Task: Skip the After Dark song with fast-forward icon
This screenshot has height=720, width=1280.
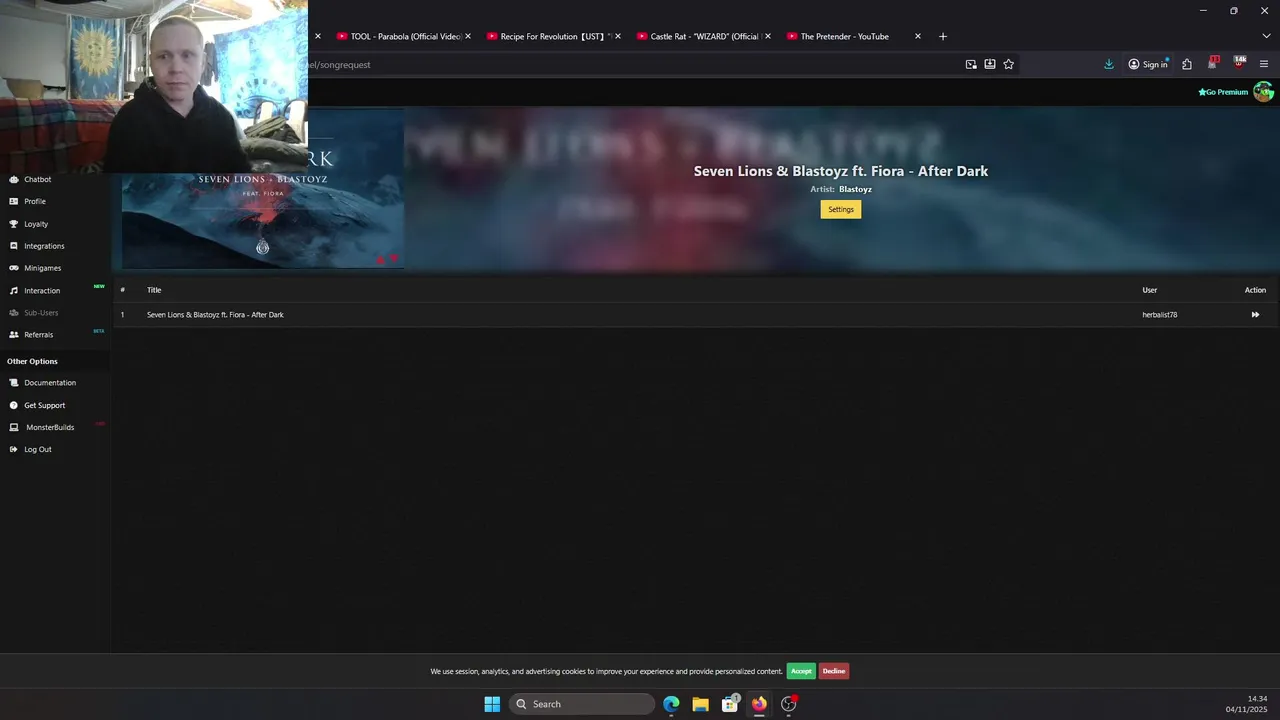Action: click(1255, 315)
